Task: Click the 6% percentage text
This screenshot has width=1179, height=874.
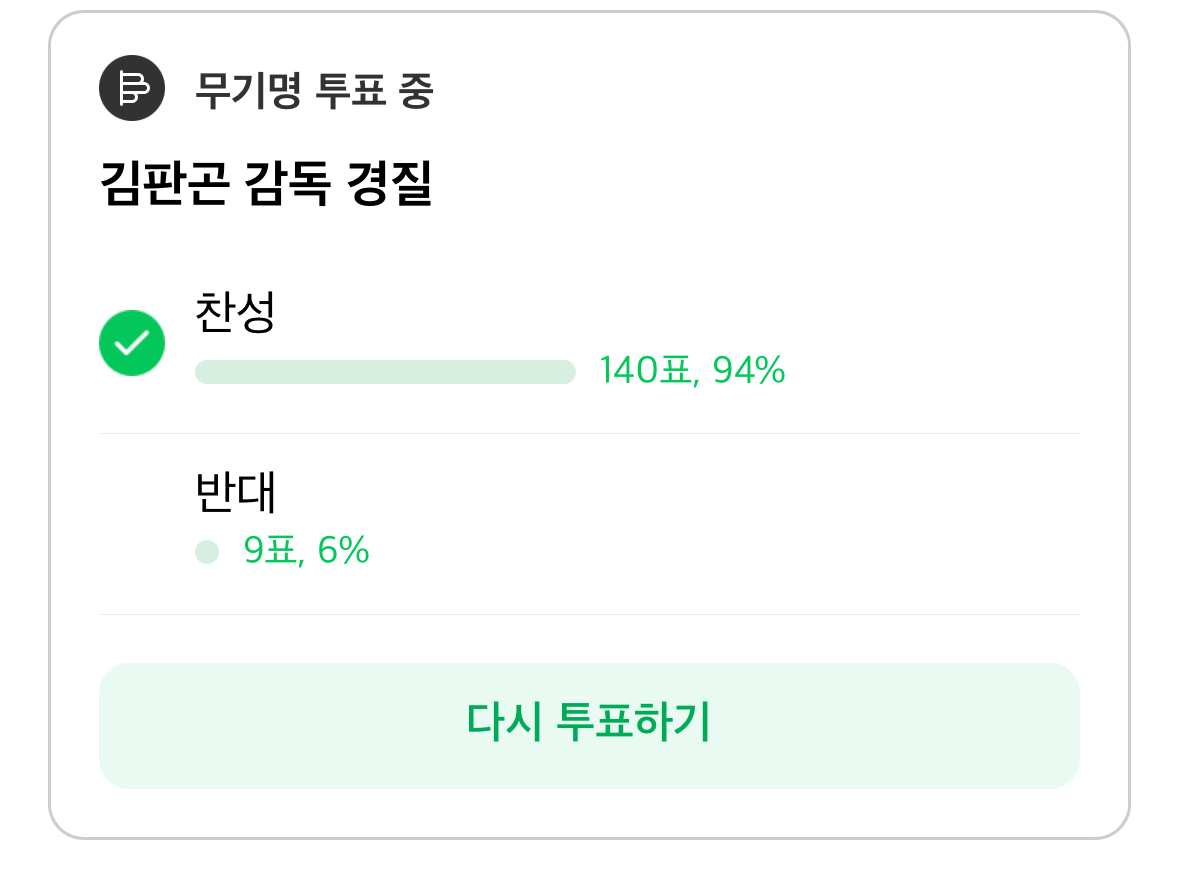Action: 343,550
